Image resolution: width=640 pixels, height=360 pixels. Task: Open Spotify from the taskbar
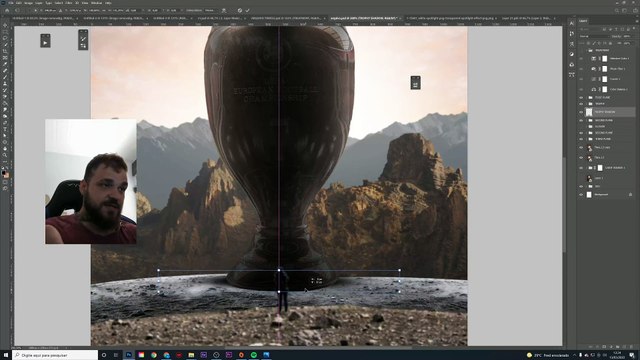point(254,355)
